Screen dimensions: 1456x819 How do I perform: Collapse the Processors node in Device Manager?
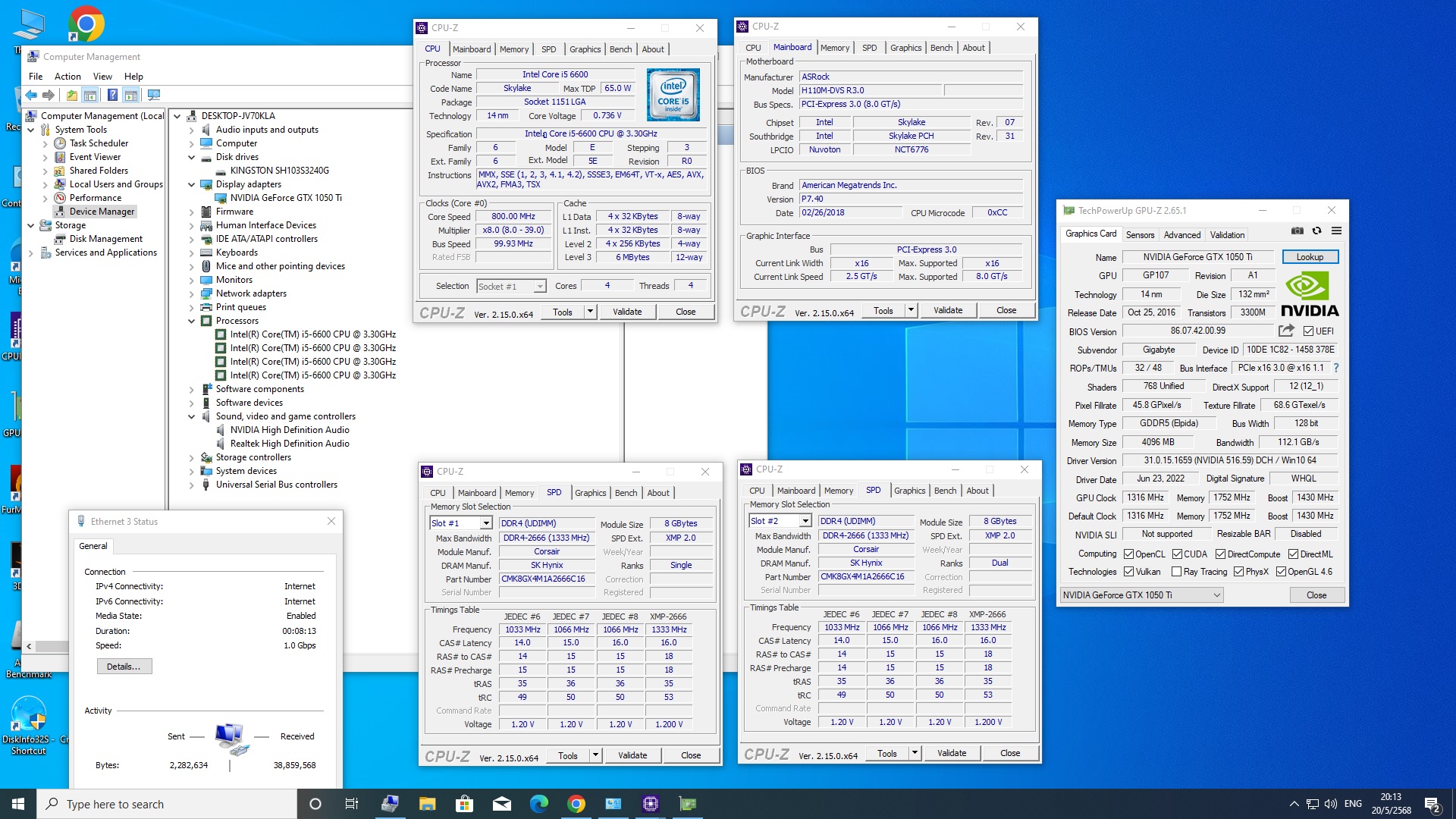192,322
